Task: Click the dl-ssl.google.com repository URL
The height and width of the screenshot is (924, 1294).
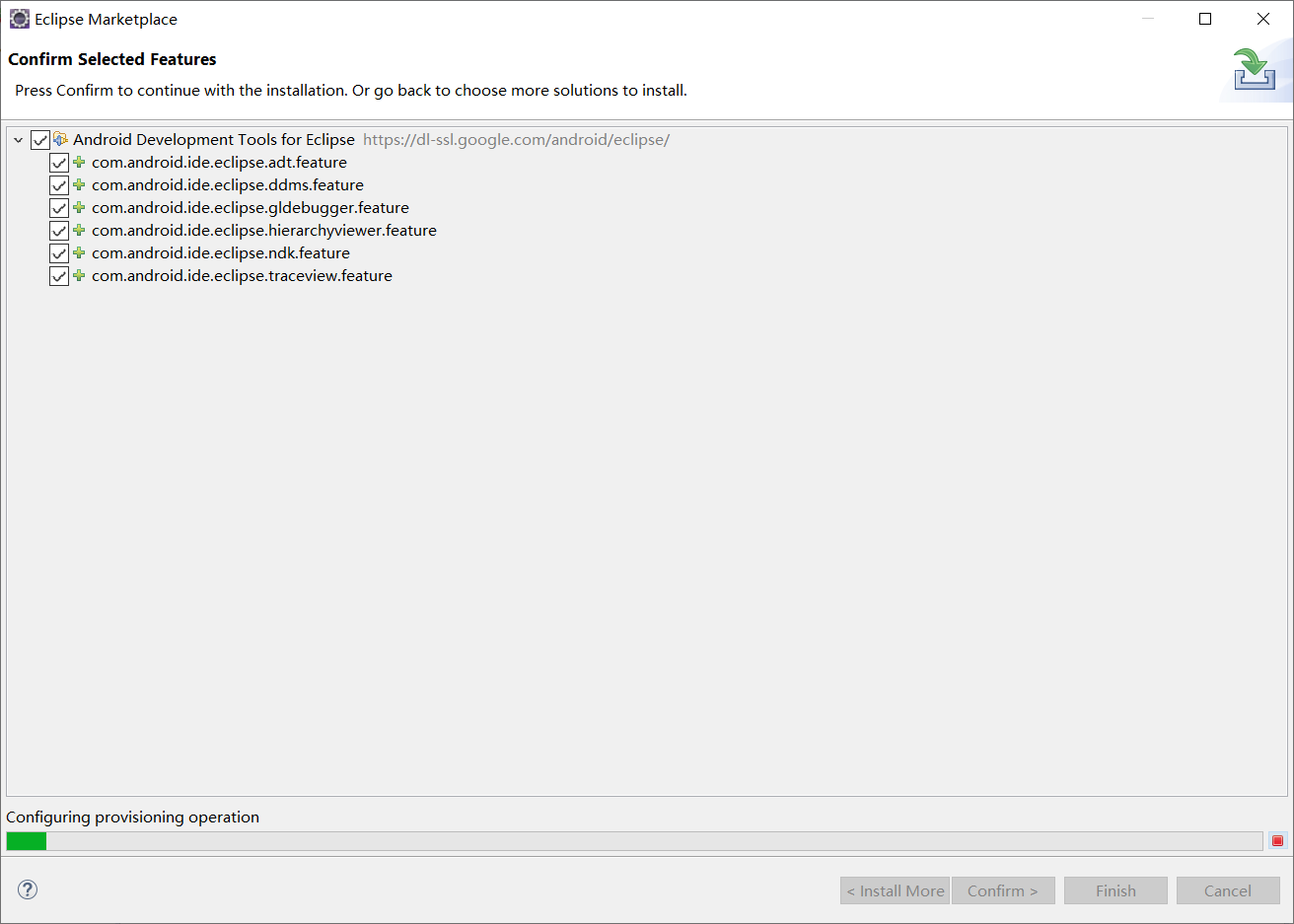Action: click(516, 139)
